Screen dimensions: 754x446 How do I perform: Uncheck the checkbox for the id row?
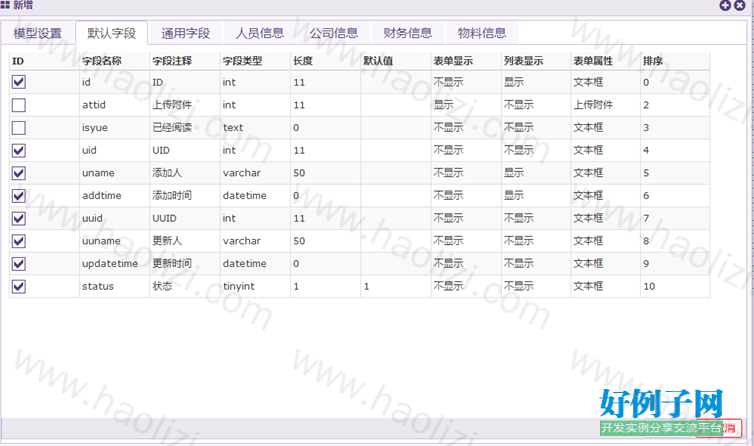pyautogui.click(x=19, y=82)
